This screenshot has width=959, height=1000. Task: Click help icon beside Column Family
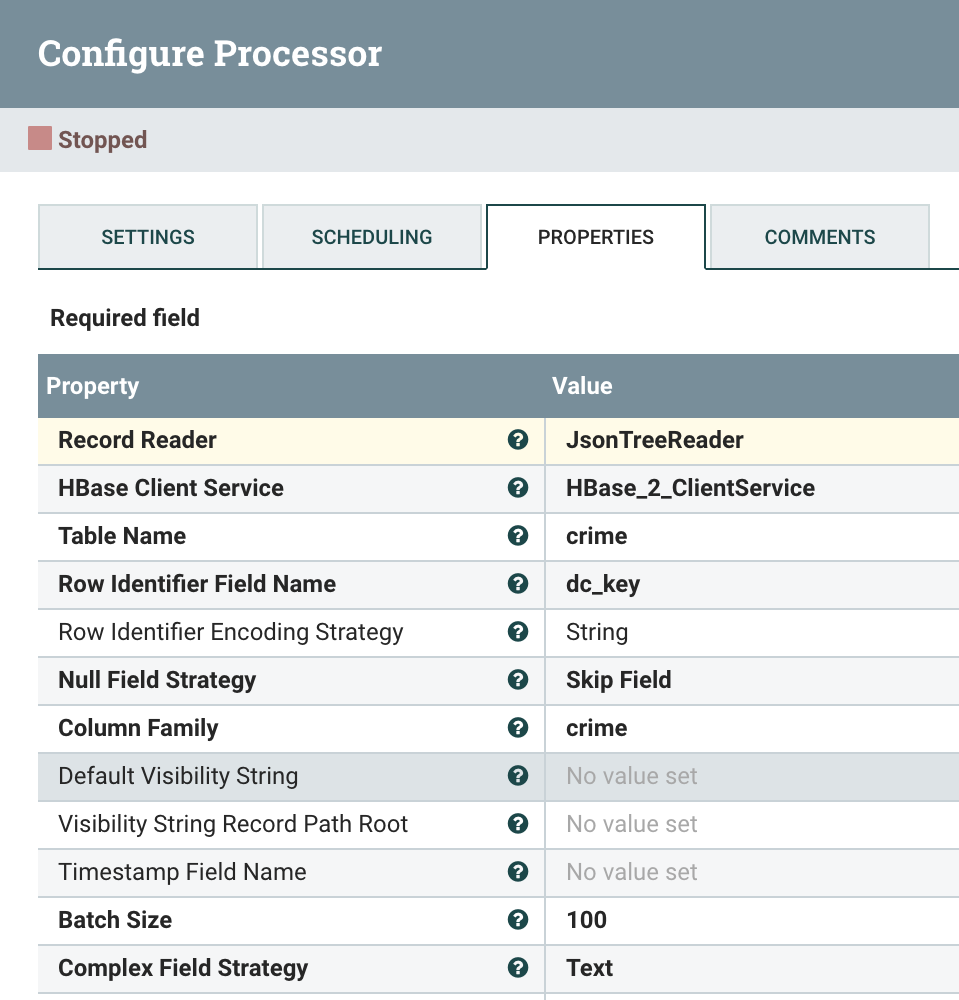517,728
